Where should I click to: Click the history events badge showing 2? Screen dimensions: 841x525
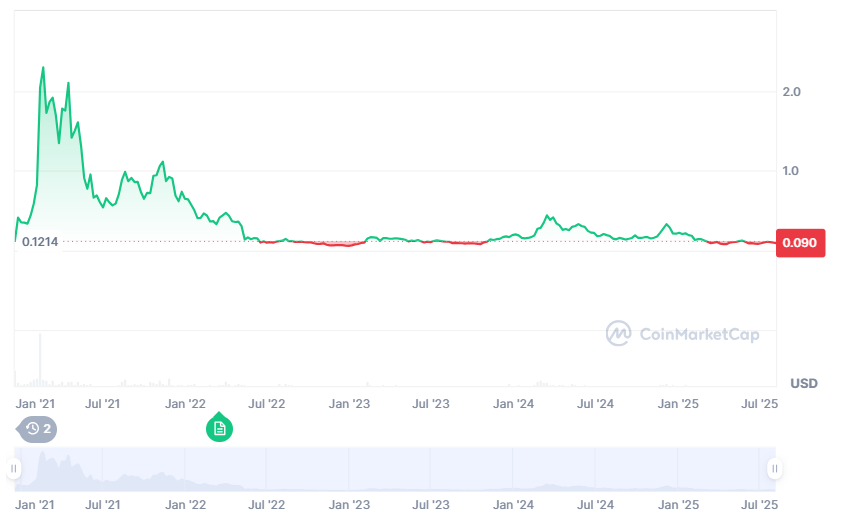click(x=38, y=429)
